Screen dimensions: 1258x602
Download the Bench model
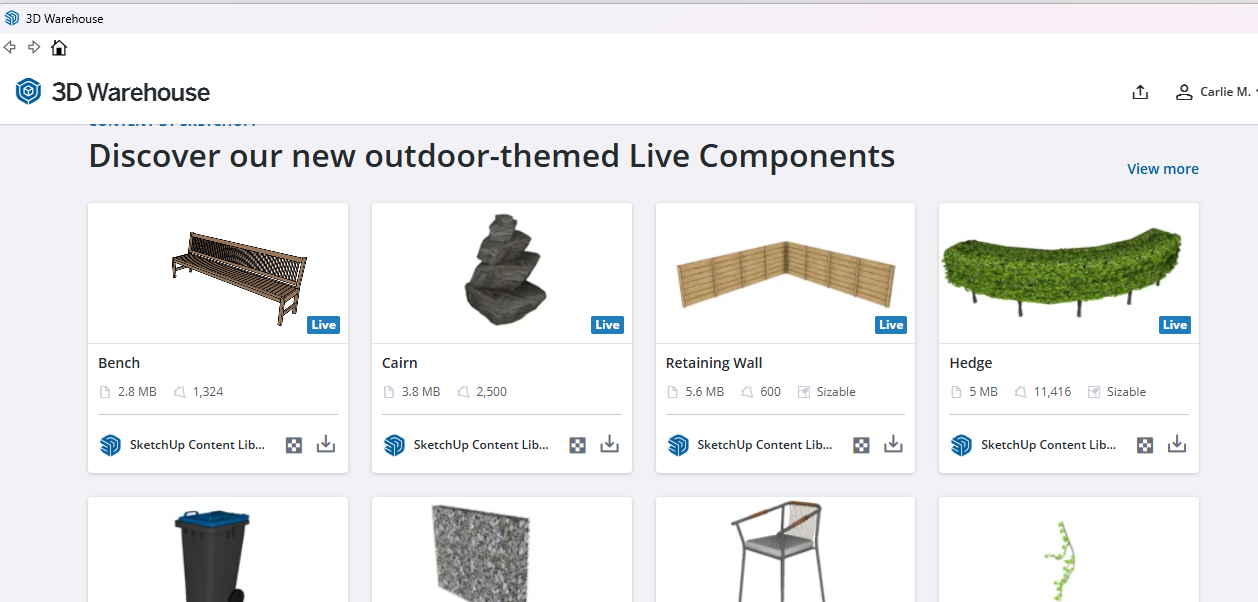click(x=326, y=445)
